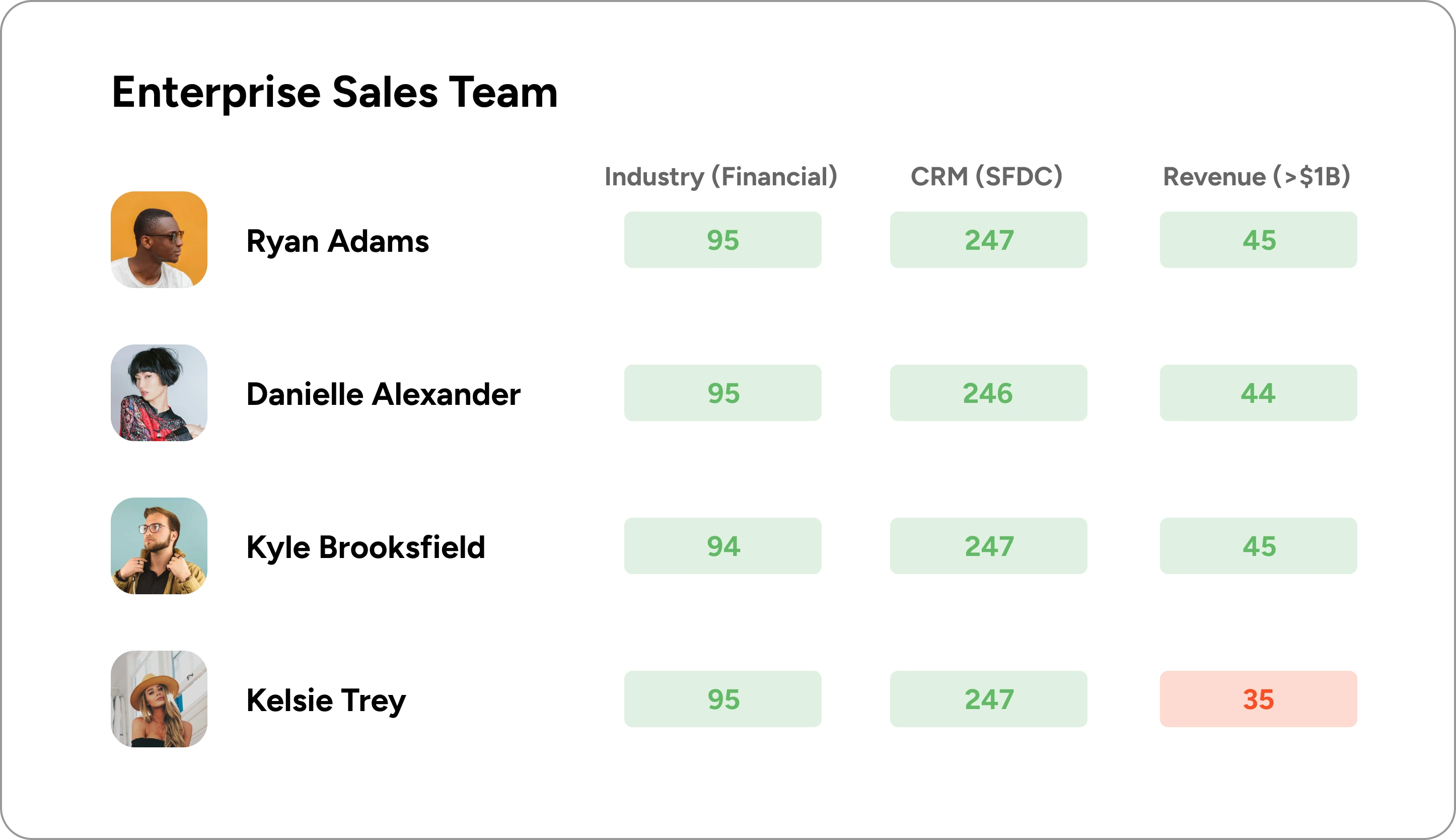This screenshot has height=840, width=1456.
Task: Select Kyle Brooksfield's profile picture
Action: pos(159,546)
